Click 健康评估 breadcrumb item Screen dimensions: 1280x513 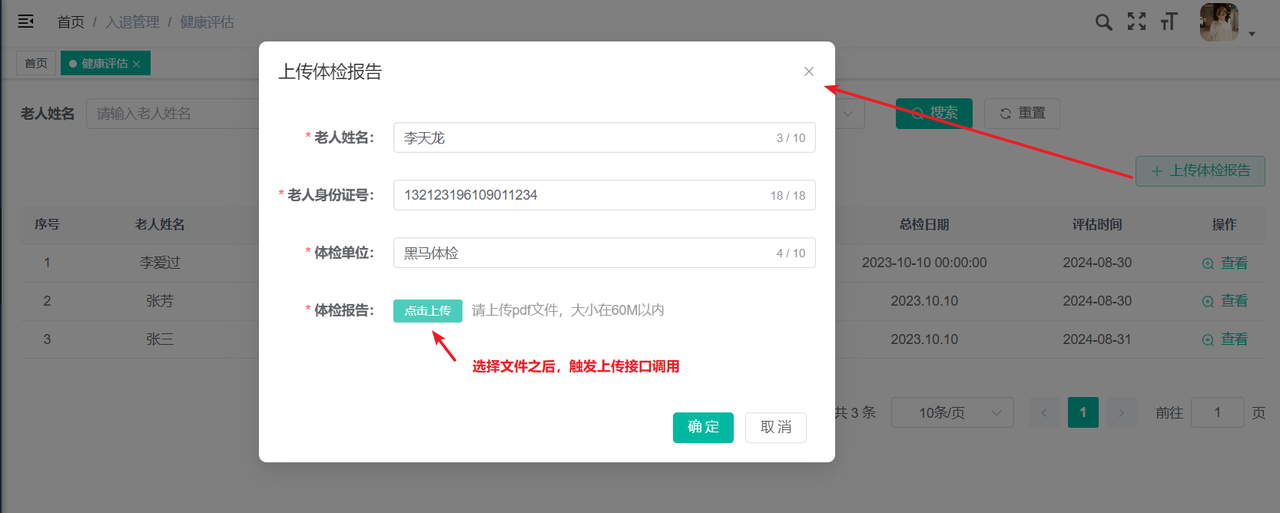tap(207, 21)
